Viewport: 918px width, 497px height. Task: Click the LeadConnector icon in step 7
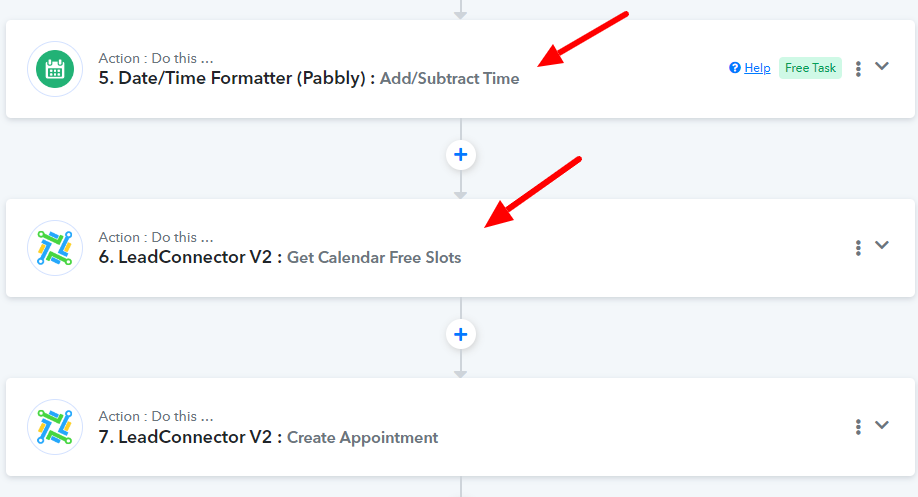click(55, 427)
